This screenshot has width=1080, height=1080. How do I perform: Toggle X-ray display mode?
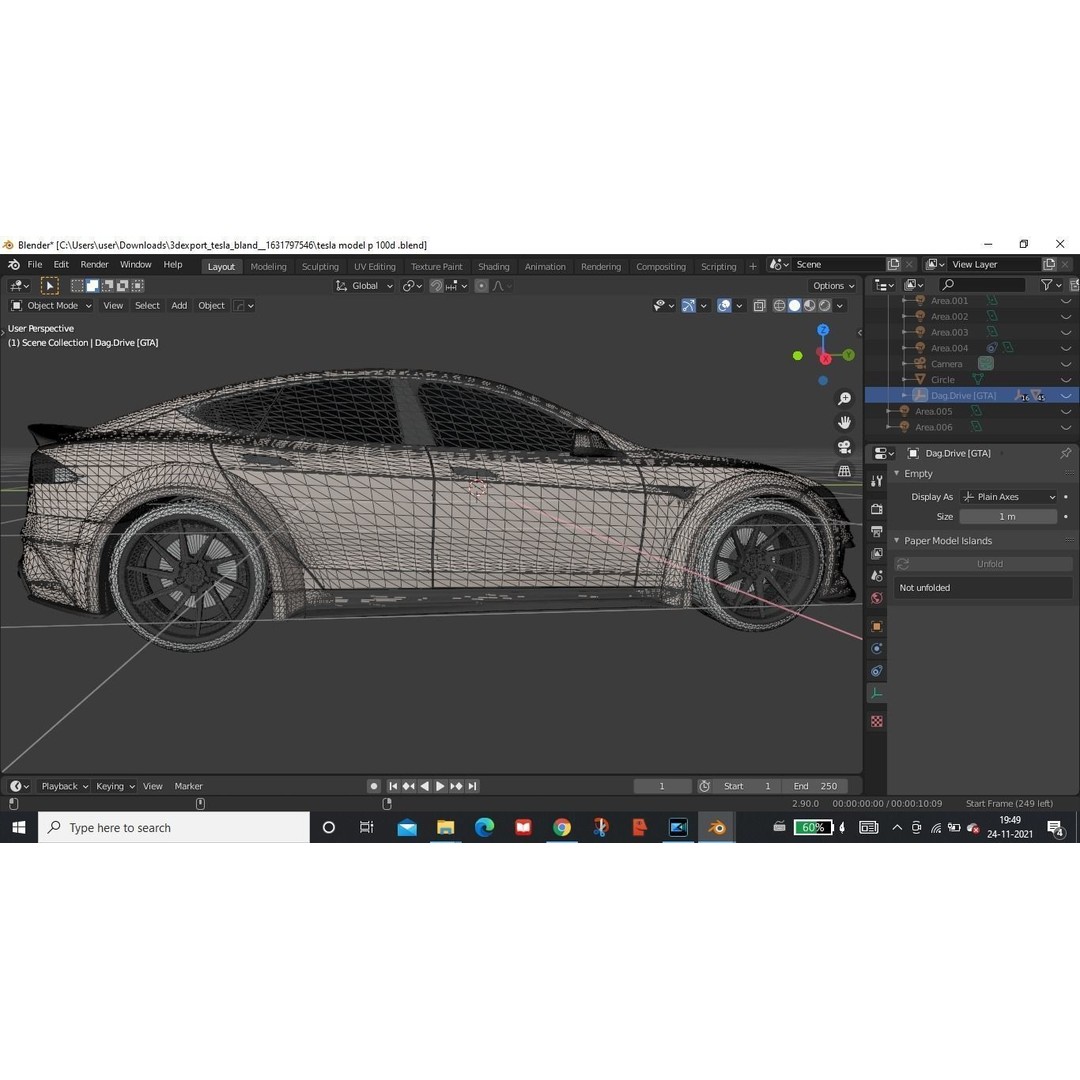click(759, 305)
